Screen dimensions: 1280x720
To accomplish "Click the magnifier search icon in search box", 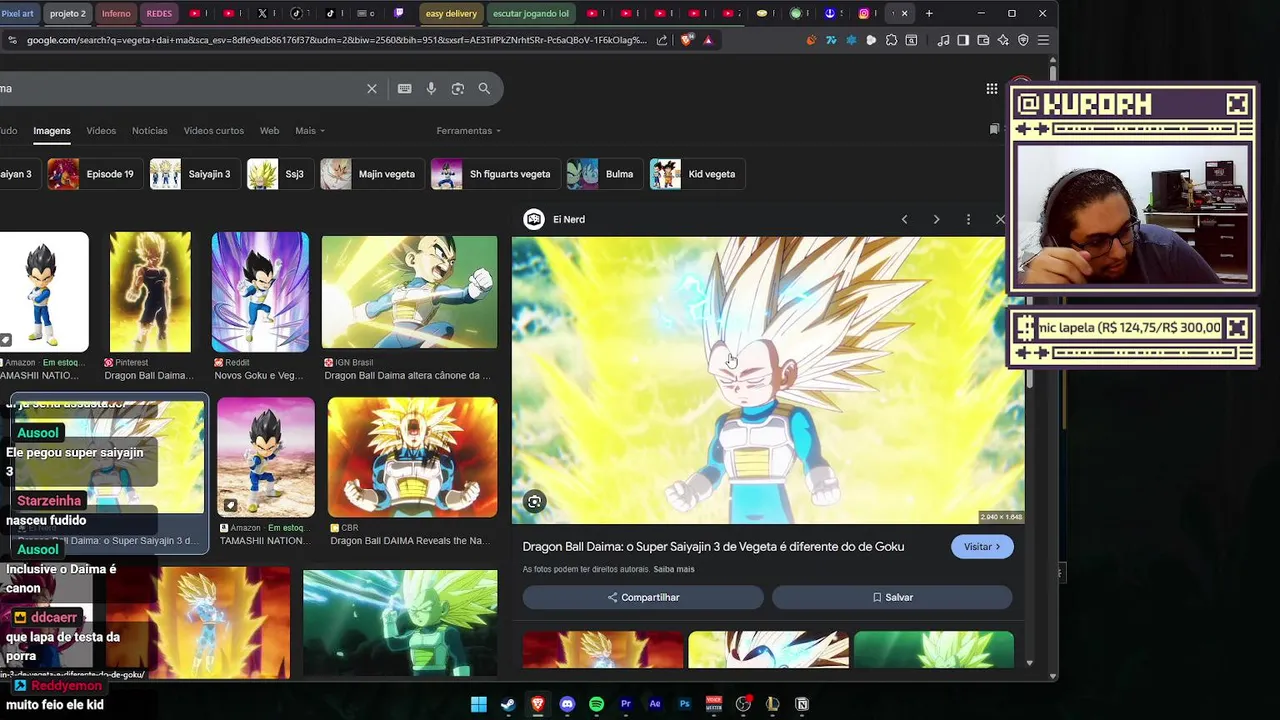I will (484, 88).
